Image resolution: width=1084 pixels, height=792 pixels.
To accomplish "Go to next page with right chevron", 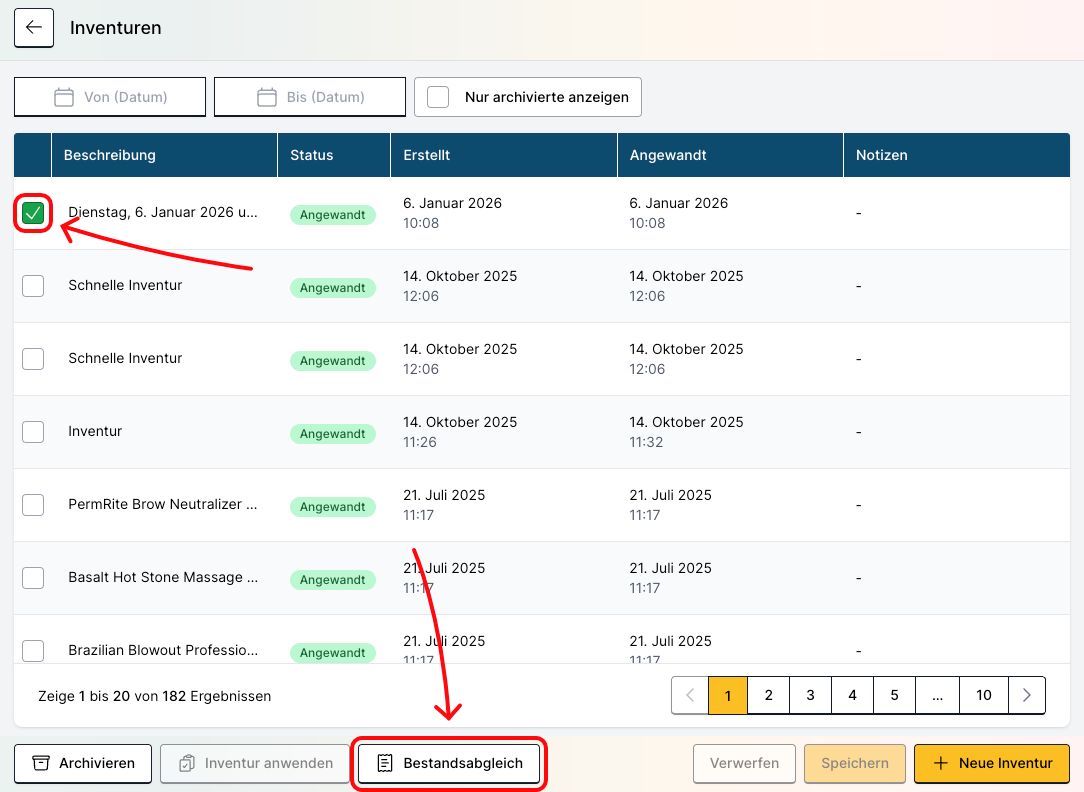I will 1026,695.
